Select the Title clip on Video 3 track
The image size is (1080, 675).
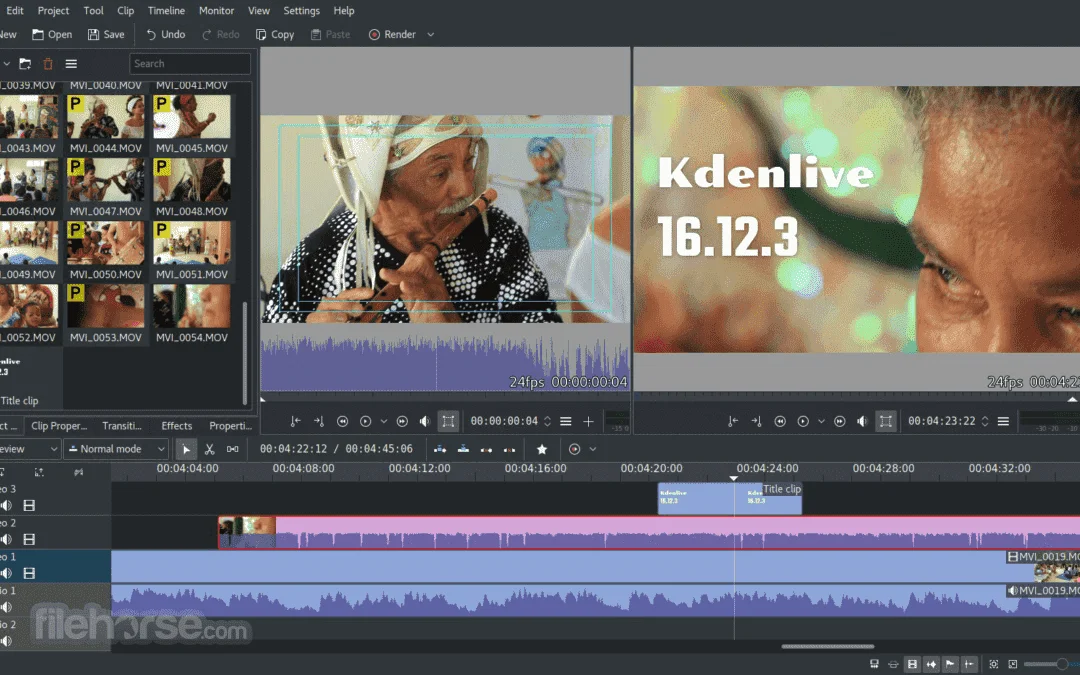point(729,498)
